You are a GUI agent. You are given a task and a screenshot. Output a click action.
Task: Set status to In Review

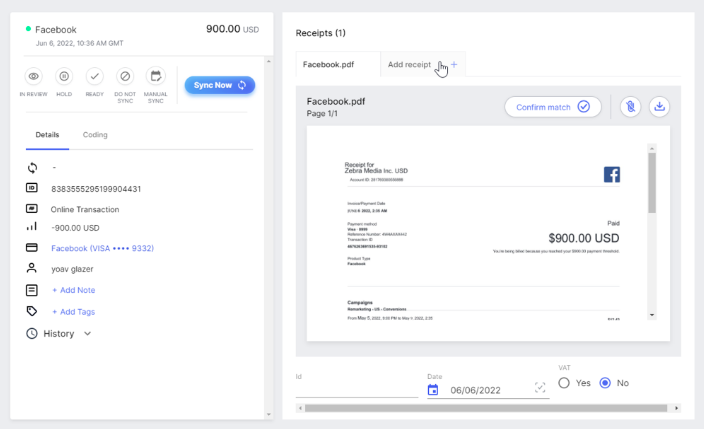[34, 76]
